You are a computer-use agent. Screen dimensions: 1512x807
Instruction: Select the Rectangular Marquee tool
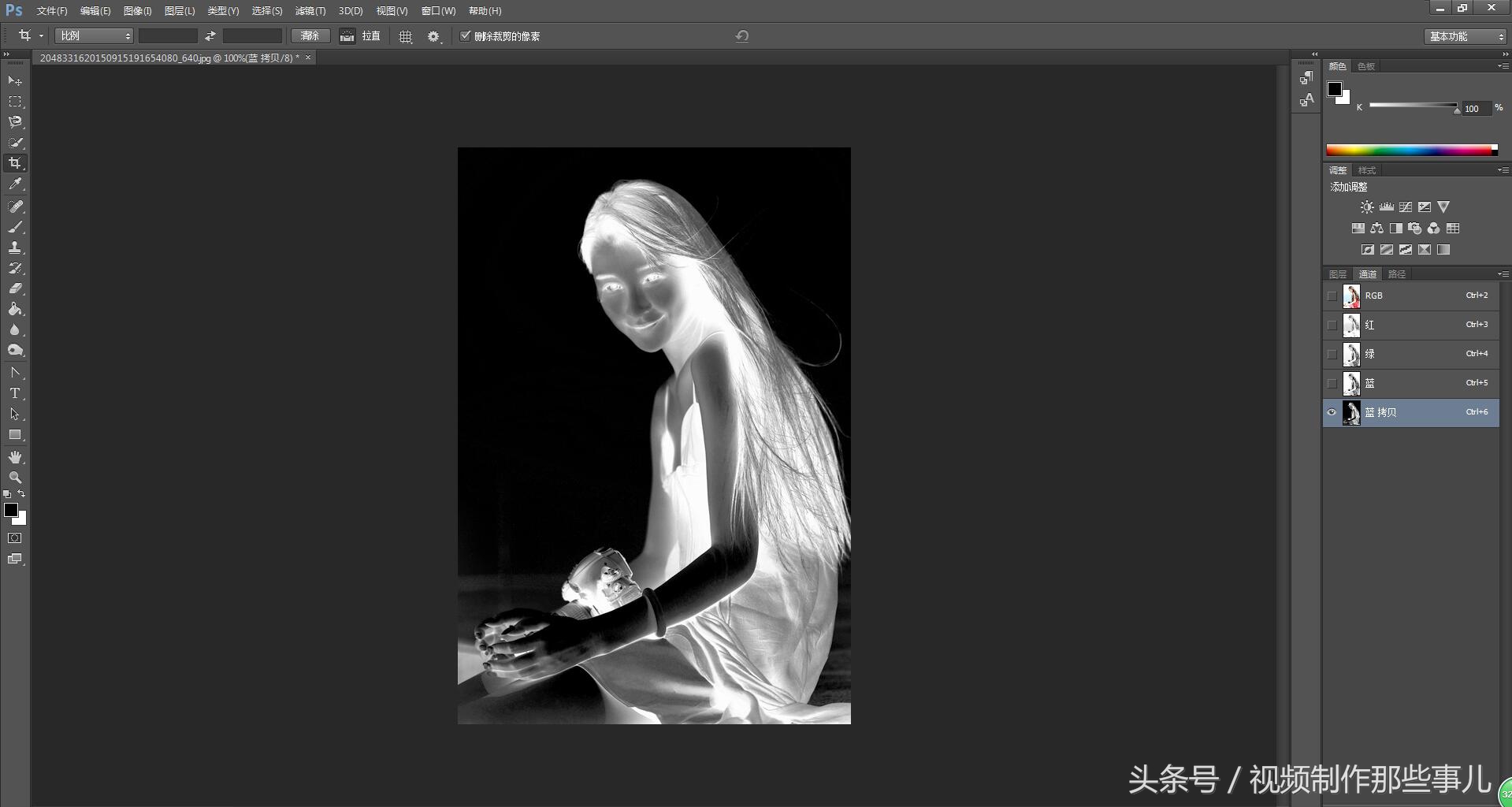point(15,102)
